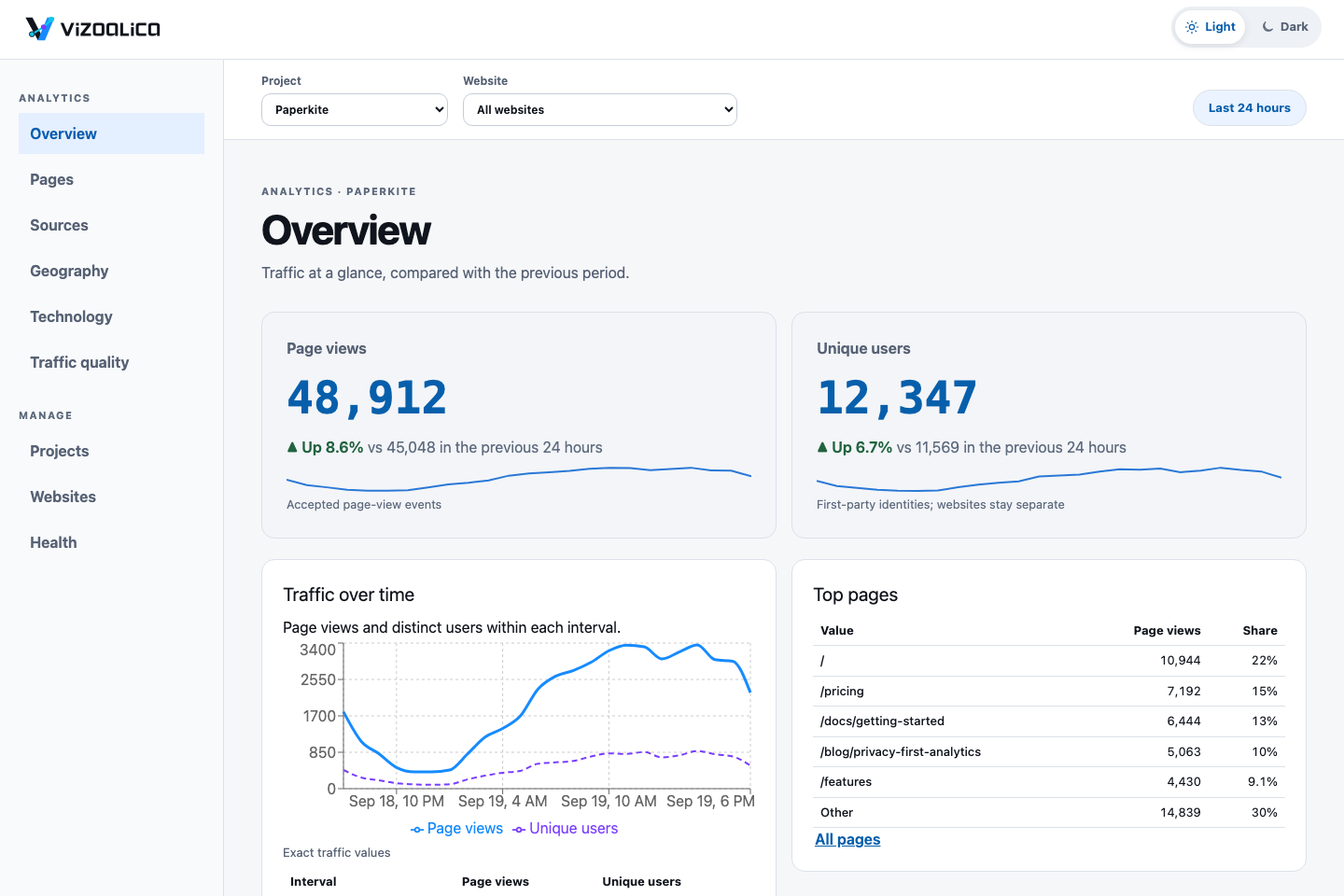
Task: Click the /features row in Top pages
Action: (x=1049, y=782)
